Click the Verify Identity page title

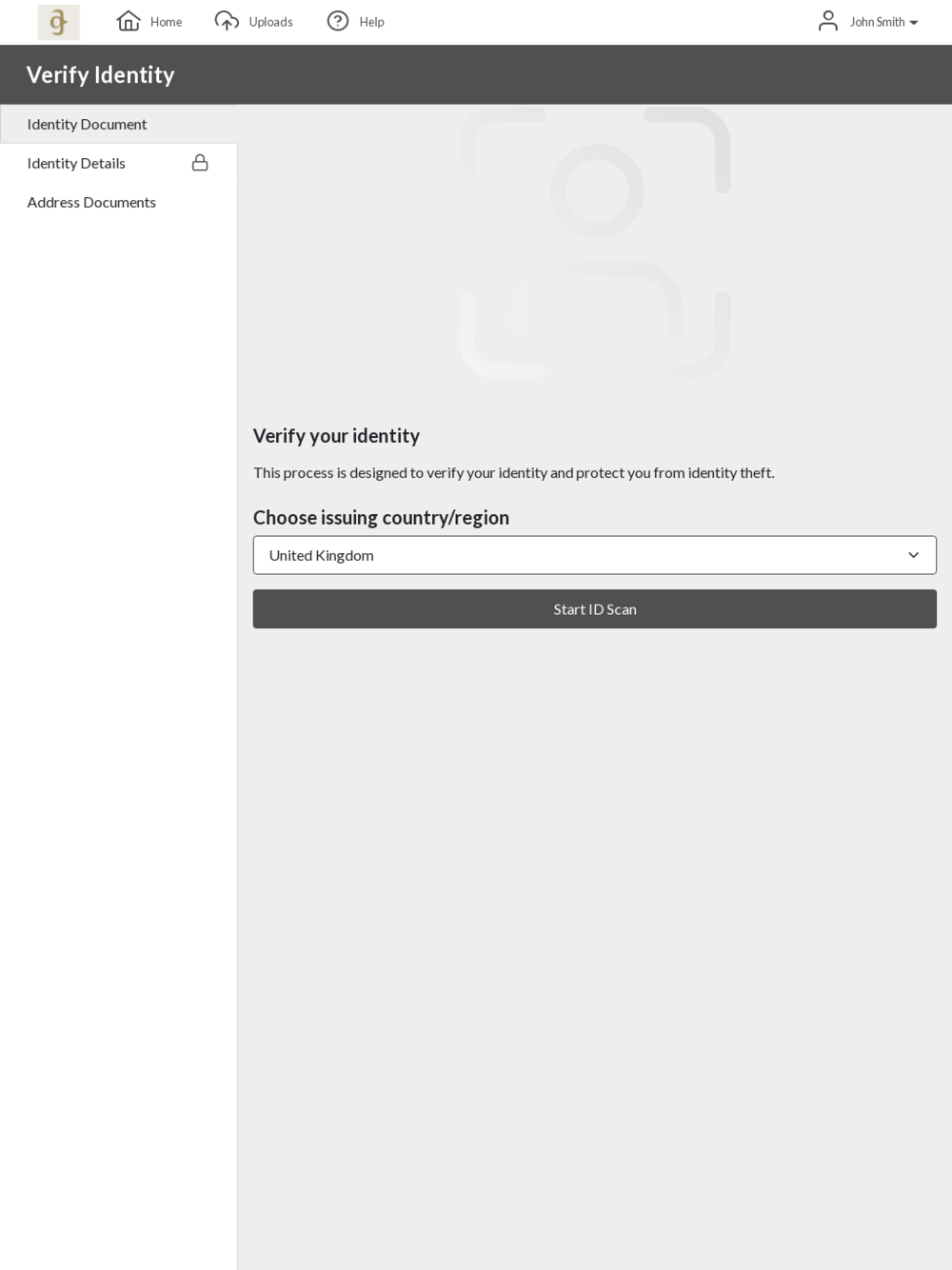coord(100,75)
